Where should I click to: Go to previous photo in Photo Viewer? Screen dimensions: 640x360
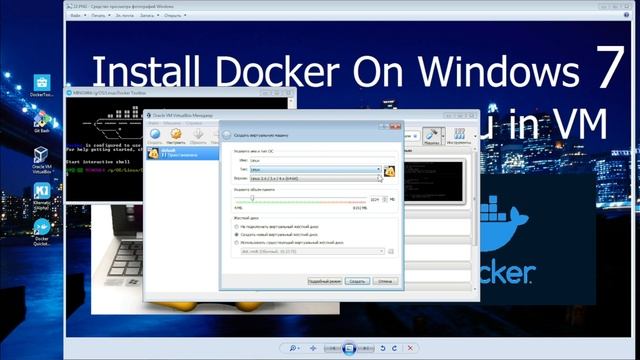click(x=332, y=348)
